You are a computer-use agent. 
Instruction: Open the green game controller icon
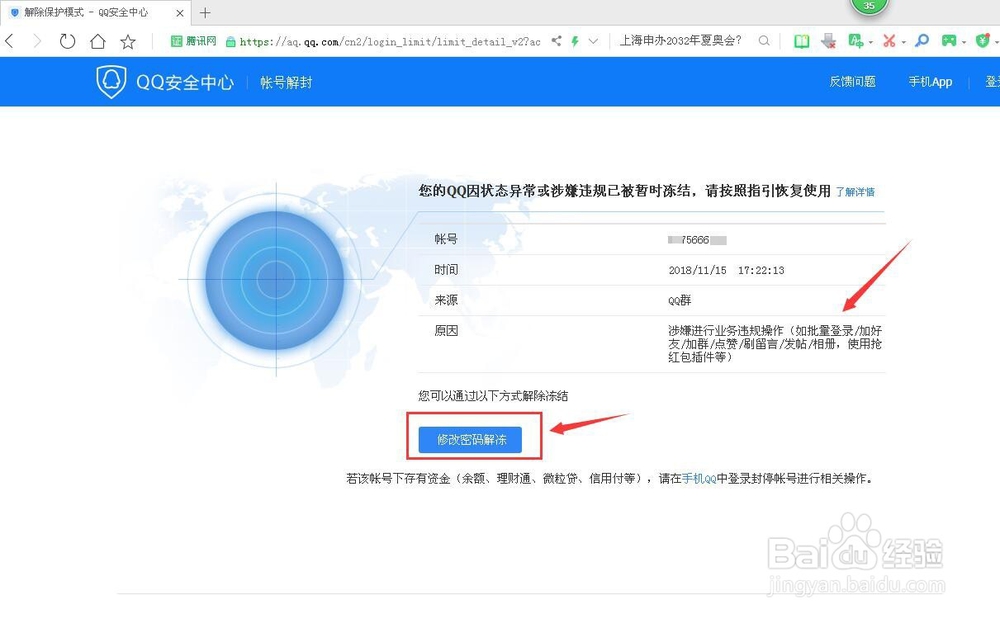point(950,41)
